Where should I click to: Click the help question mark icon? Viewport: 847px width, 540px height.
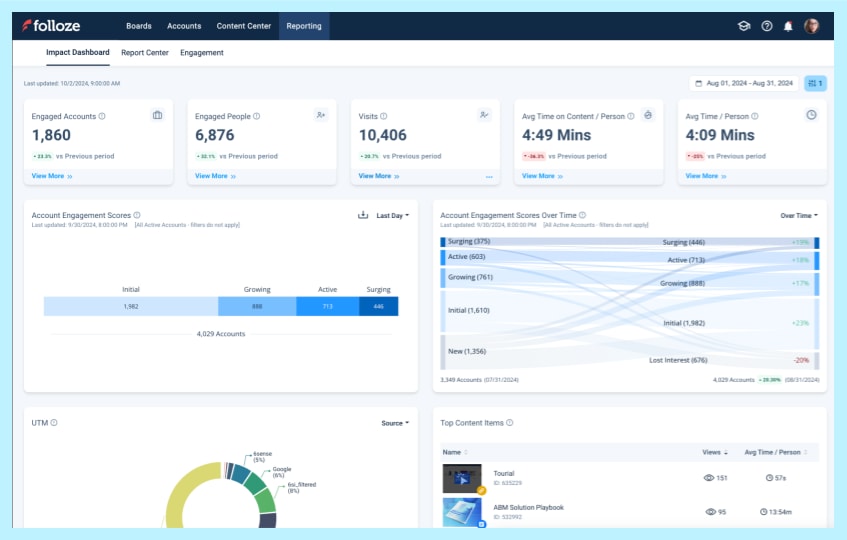pos(767,26)
